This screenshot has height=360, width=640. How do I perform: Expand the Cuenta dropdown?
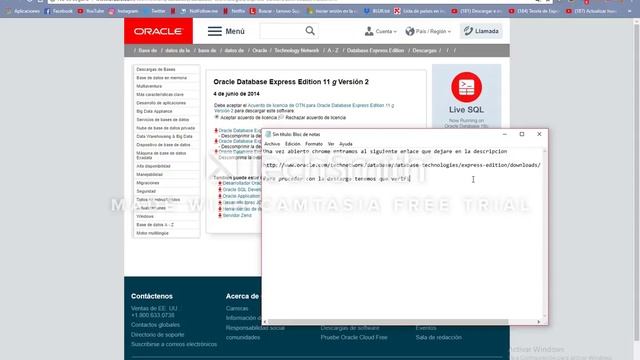[381, 31]
